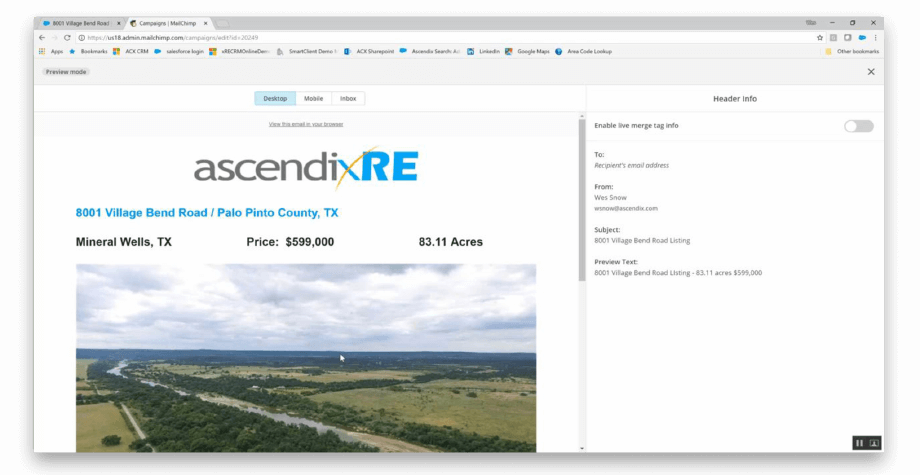
Task: Click the second extension icon left of the cloud
Action: point(848,38)
